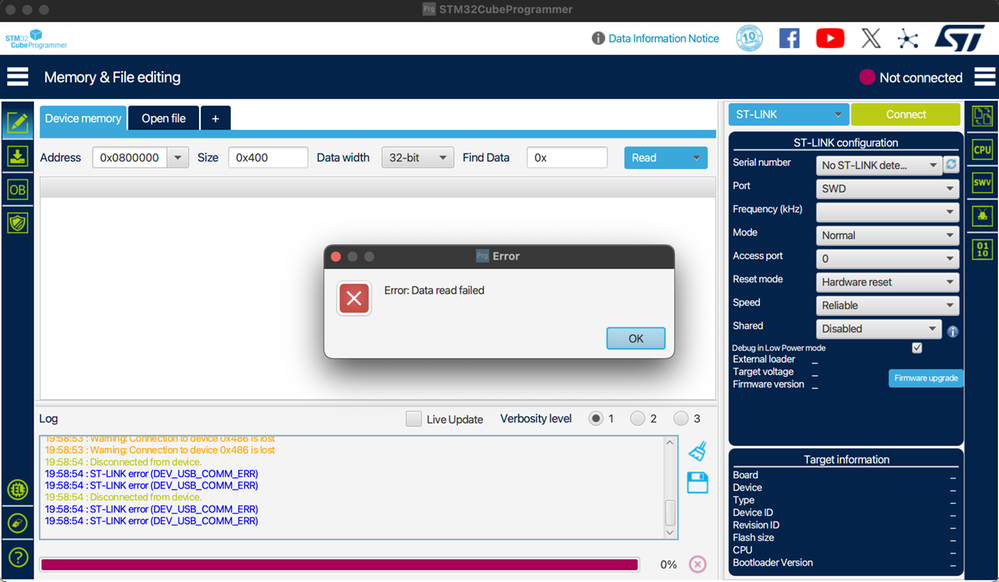999x582 pixels.
Task: Open the ST community network icon
Action: coord(908,39)
